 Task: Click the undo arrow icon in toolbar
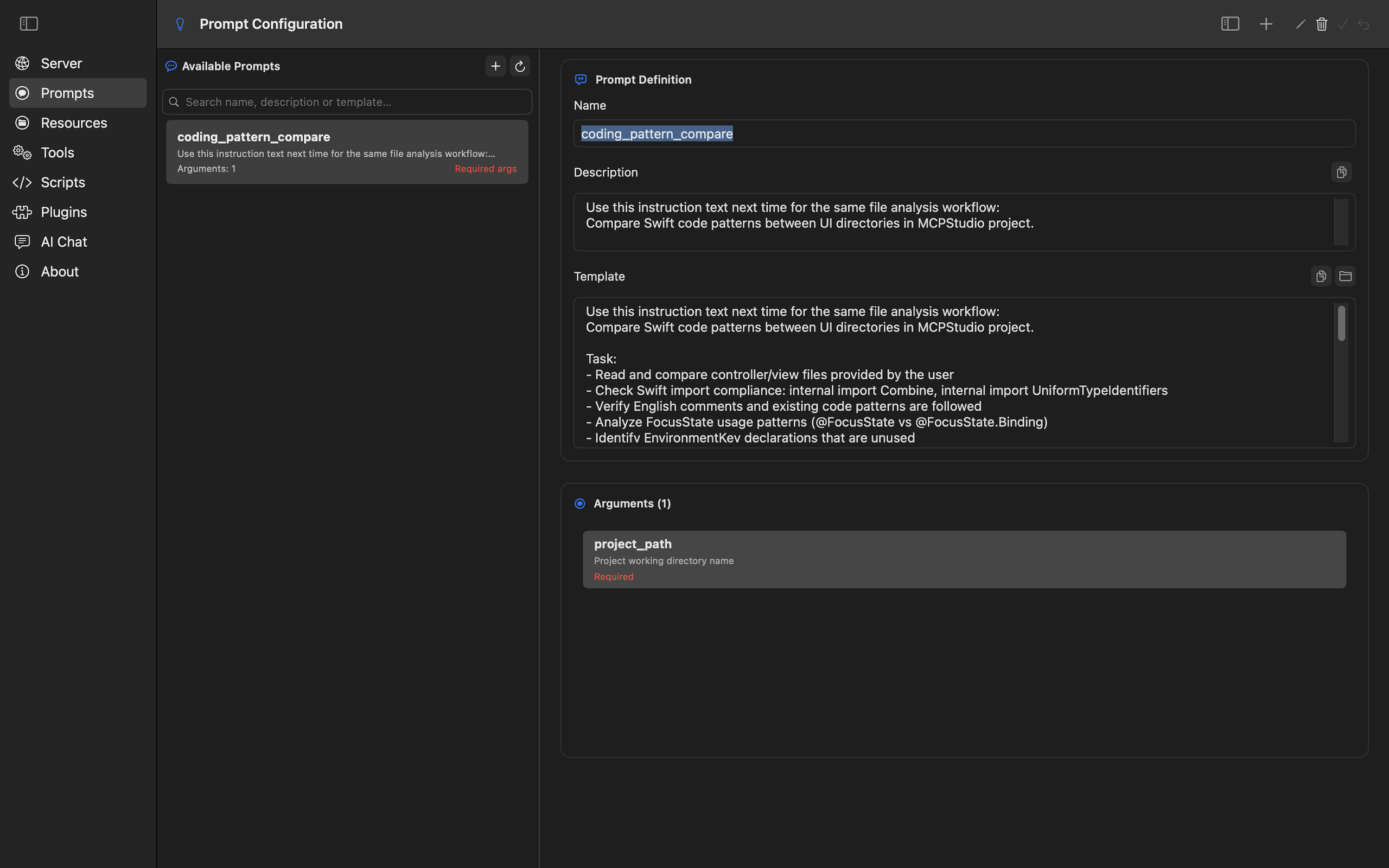(x=1363, y=24)
